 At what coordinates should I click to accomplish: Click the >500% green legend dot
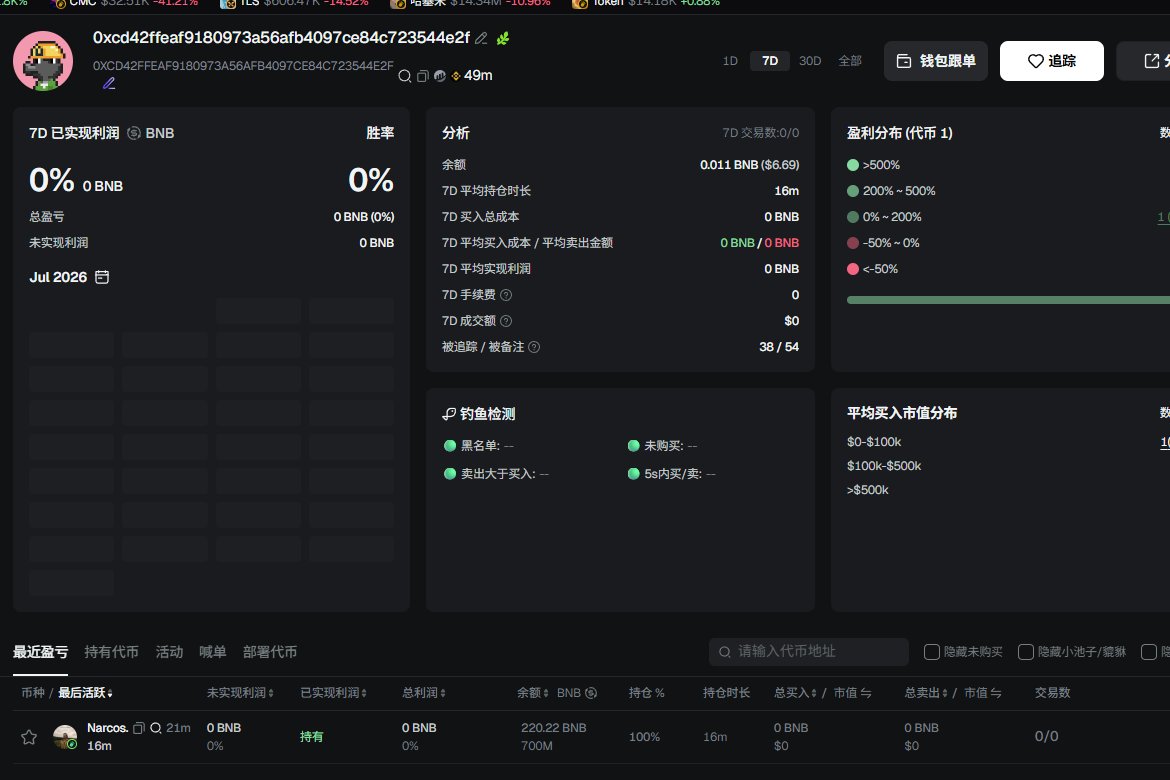point(853,165)
